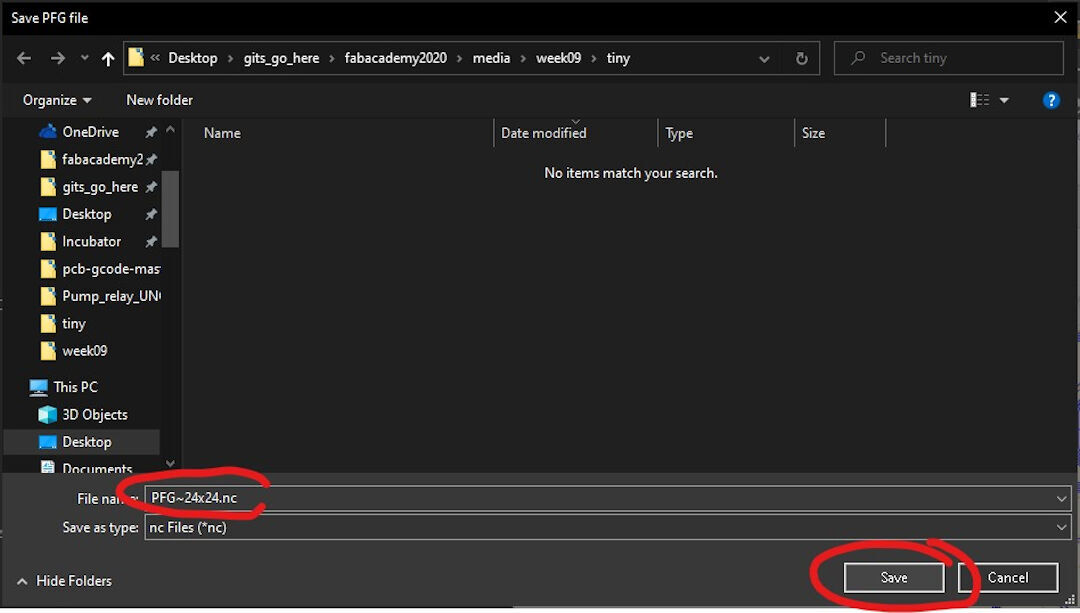1080x613 pixels.
Task: Refresh the current folder view
Action: [800, 58]
